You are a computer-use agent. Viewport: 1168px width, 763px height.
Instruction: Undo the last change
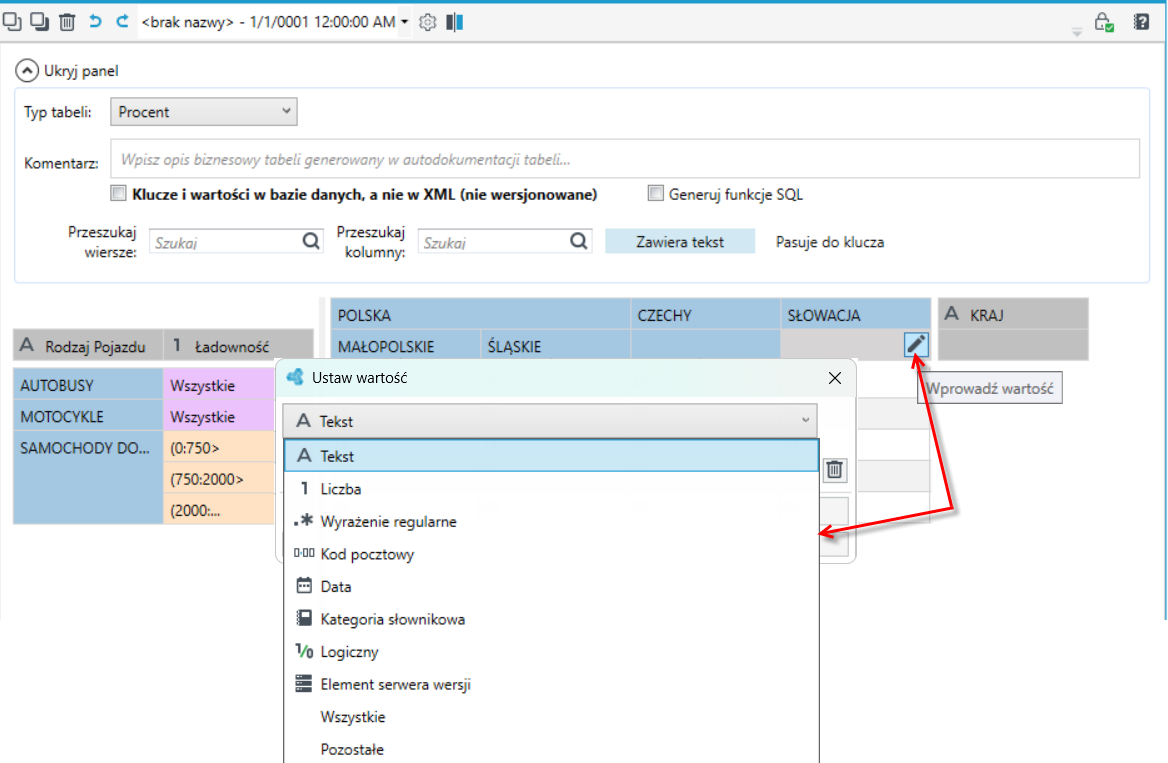point(95,22)
